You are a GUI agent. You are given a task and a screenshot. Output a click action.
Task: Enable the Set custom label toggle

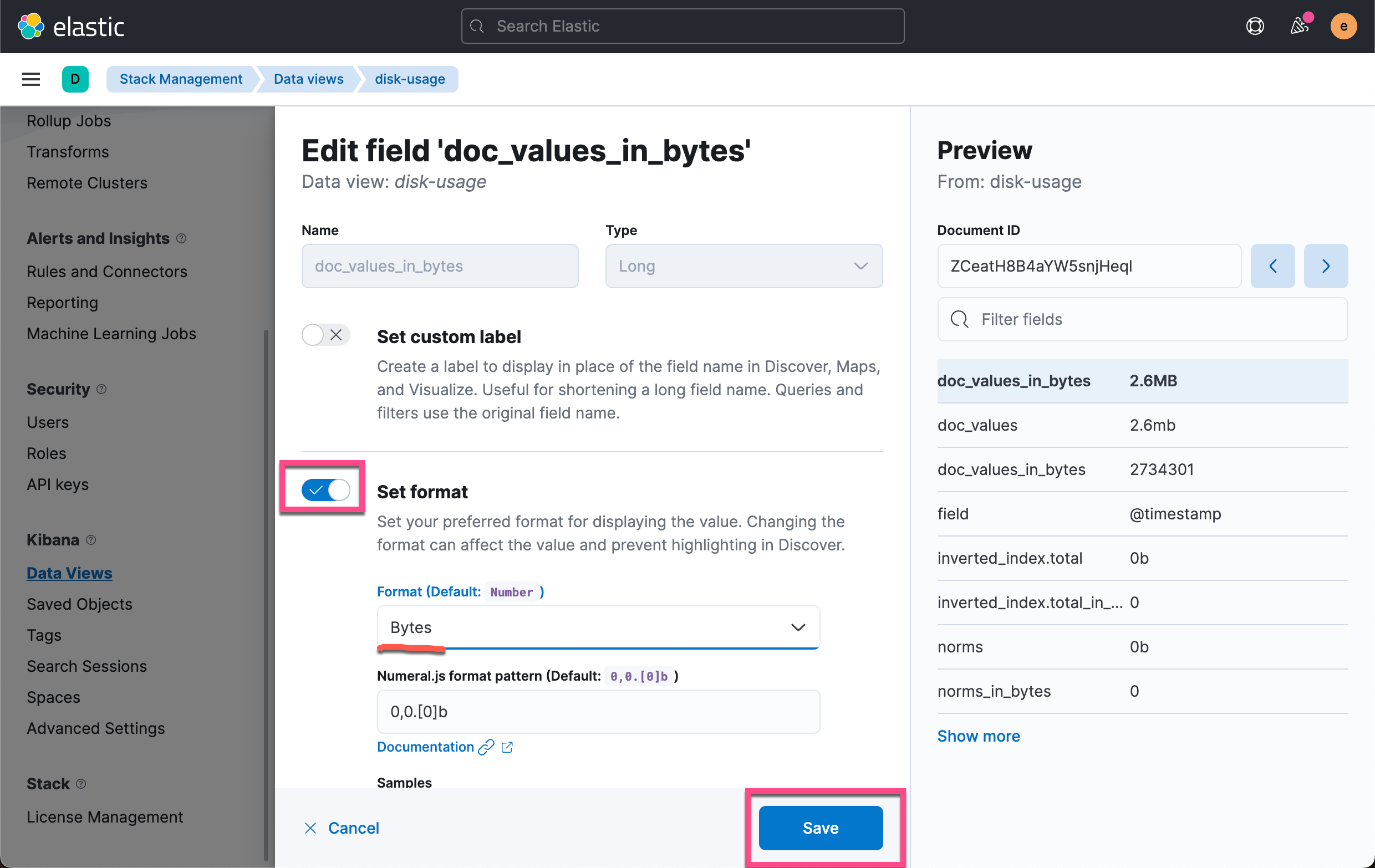tap(312, 335)
